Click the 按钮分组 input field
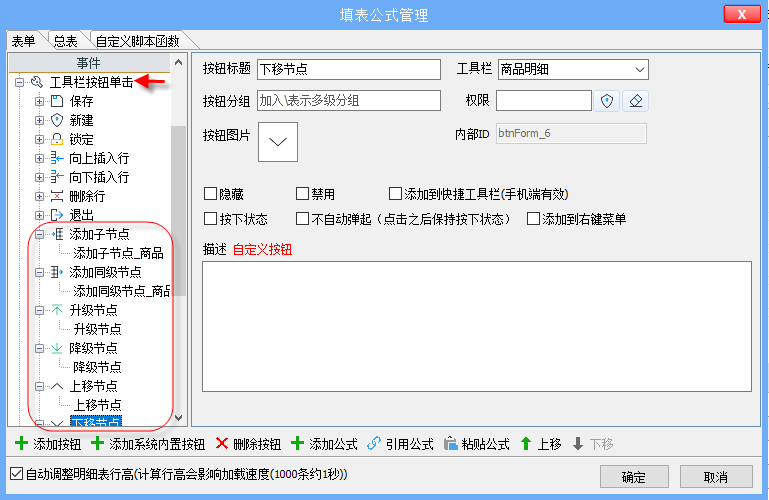 349,100
